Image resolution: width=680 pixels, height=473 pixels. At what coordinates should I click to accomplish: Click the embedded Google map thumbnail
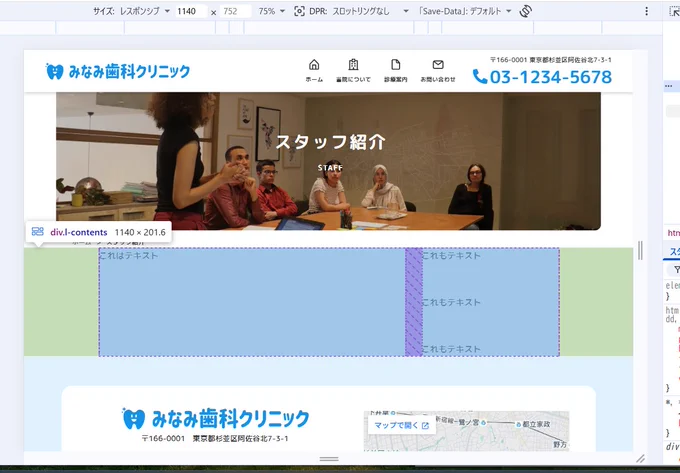point(466,431)
